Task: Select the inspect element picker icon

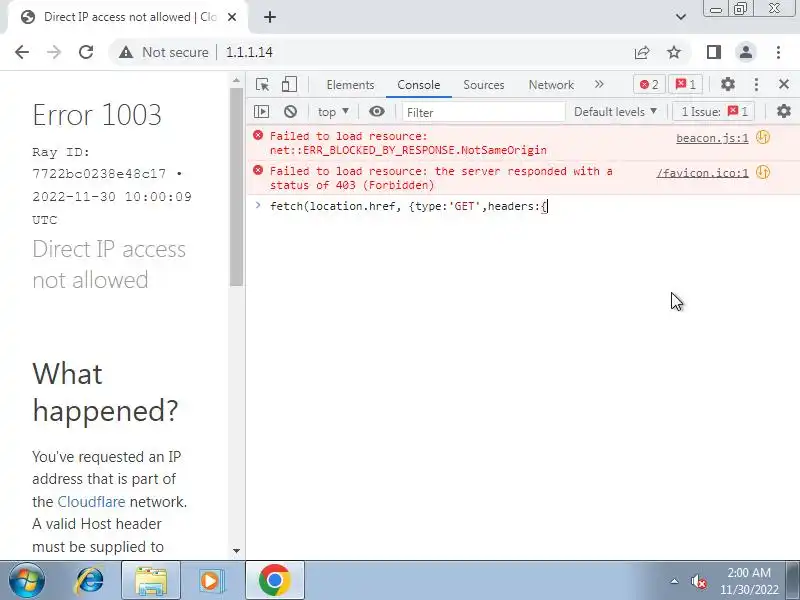Action: click(263, 84)
